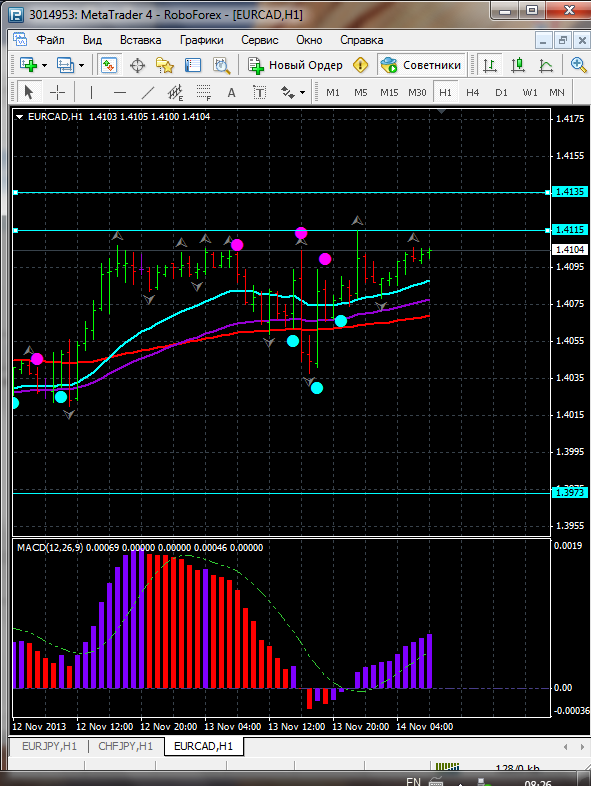Toggle the Market Watch window icon
Image resolution: width=600 pixels, height=786 pixels.
click(109, 65)
